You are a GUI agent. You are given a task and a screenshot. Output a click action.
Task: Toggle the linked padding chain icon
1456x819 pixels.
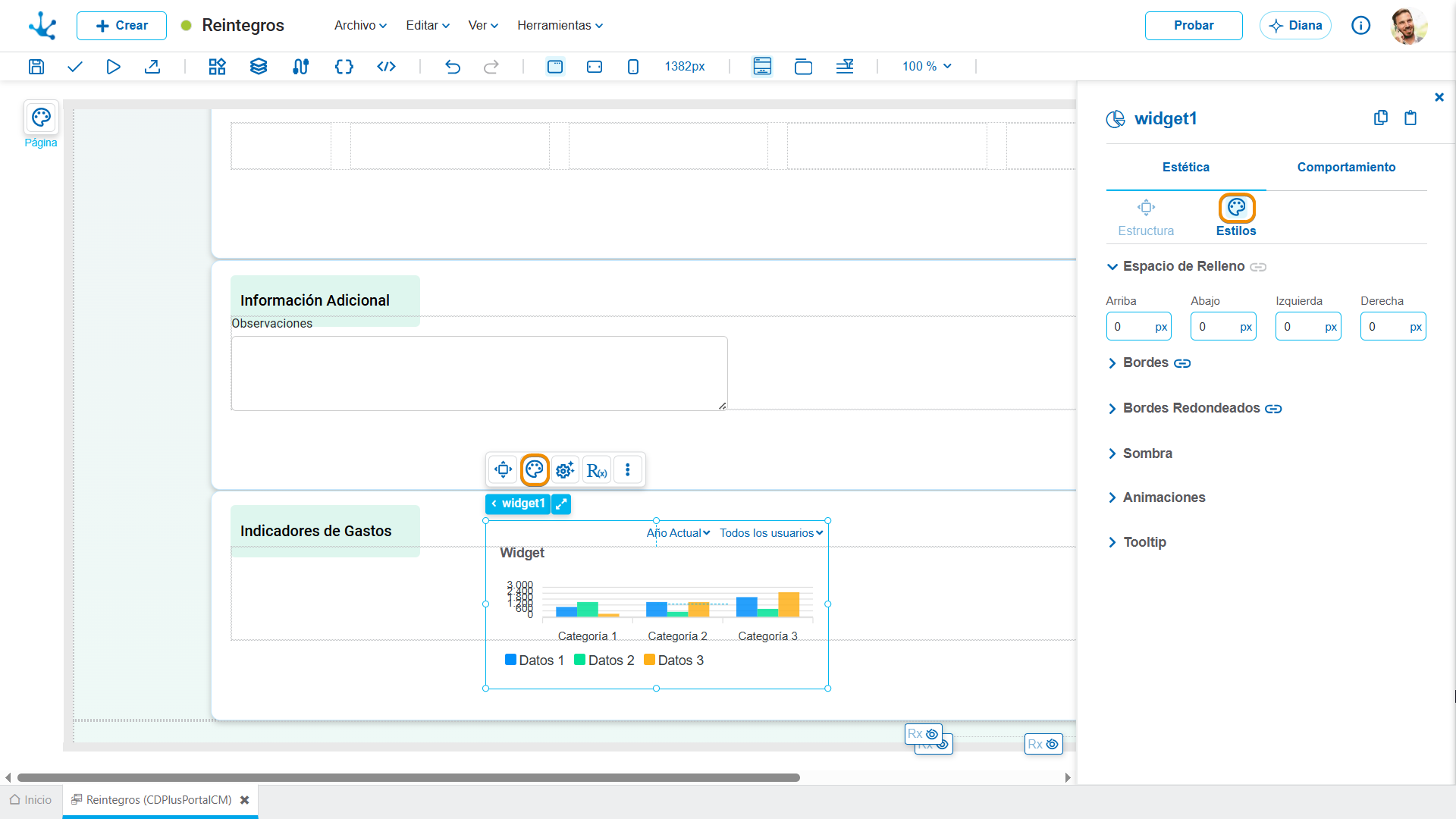[x=1258, y=267]
